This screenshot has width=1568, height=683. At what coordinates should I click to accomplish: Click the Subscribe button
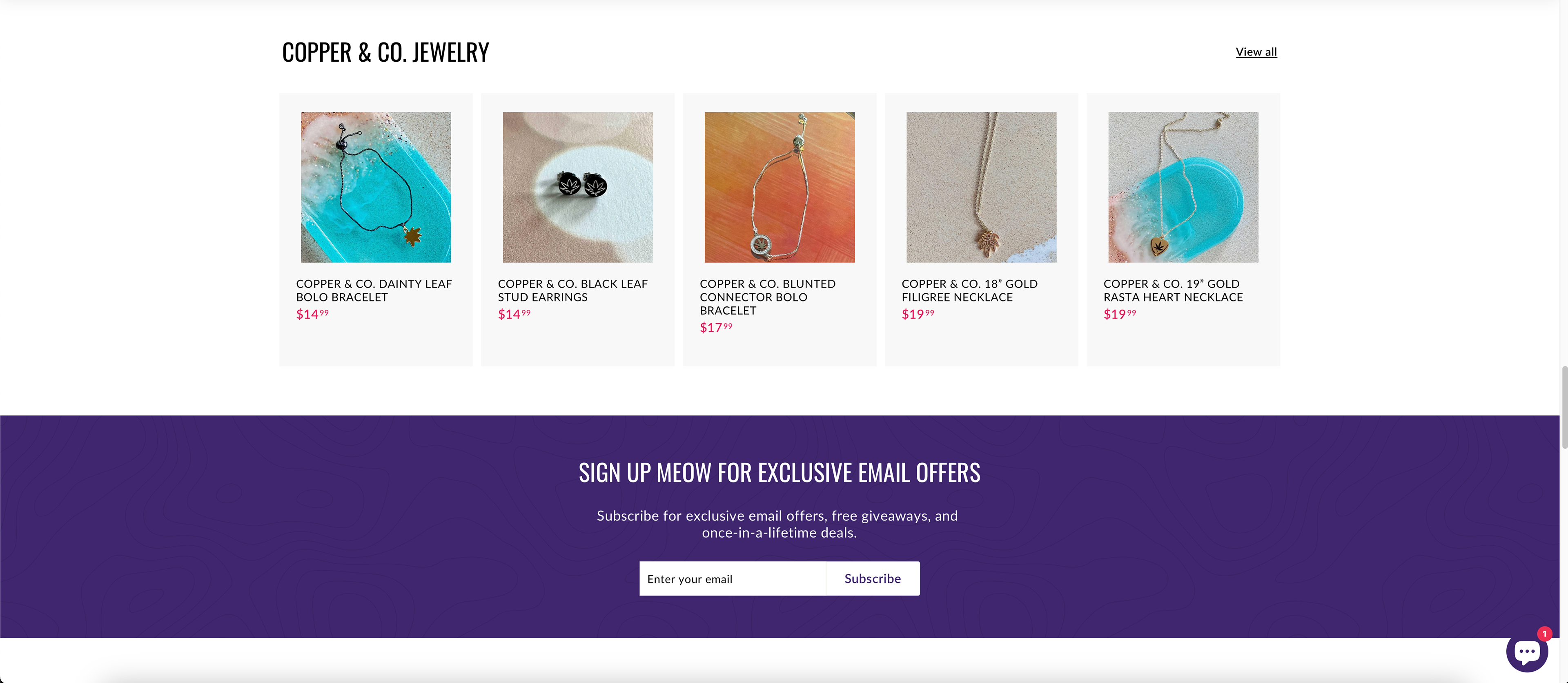coord(872,578)
